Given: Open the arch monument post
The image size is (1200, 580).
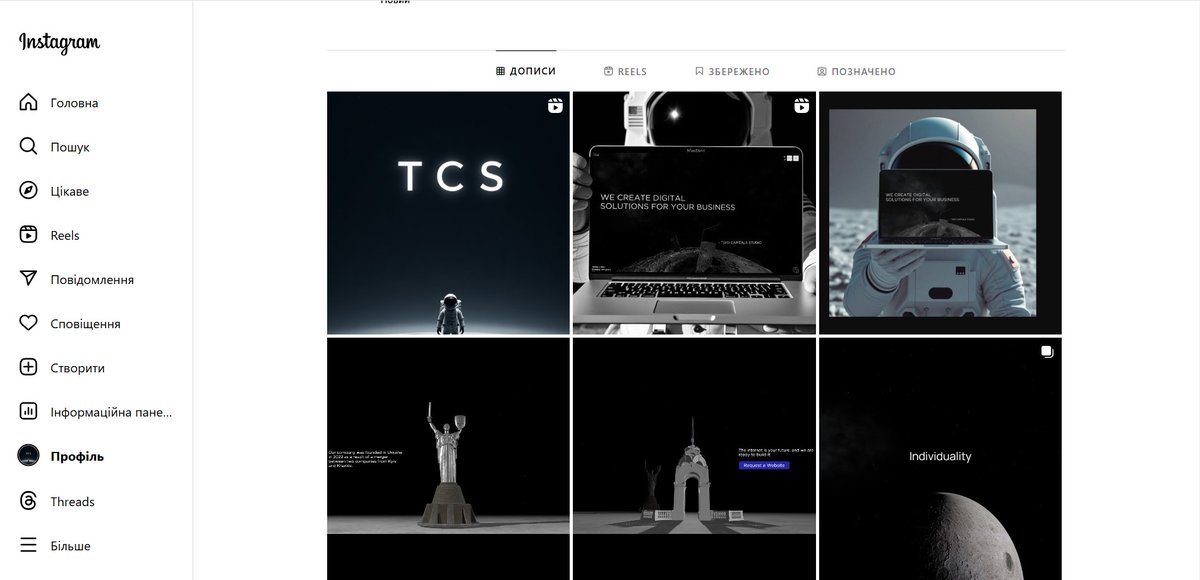Looking at the screenshot, I should [x=694, y=458].
